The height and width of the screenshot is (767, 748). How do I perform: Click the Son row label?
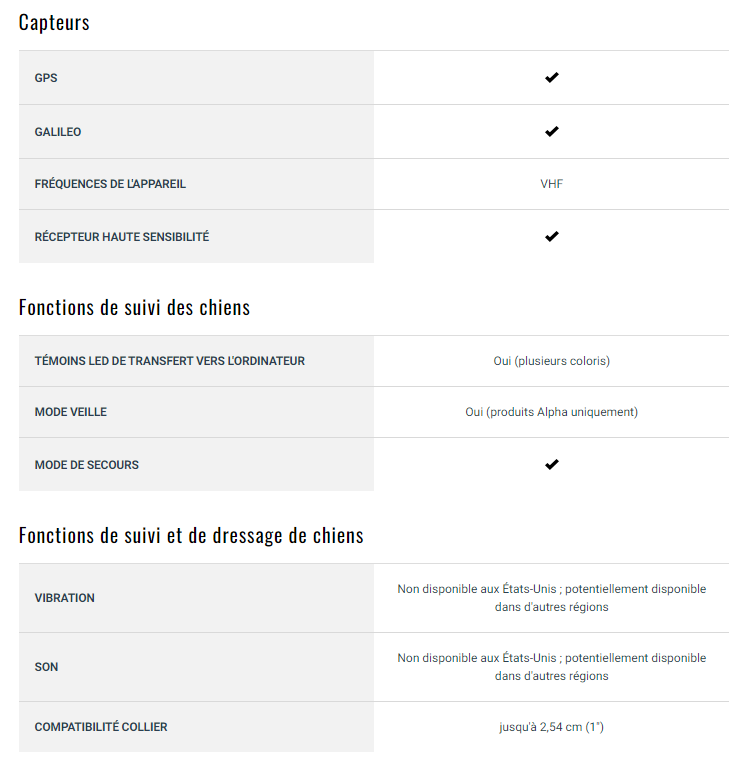[x=46, y=667]
